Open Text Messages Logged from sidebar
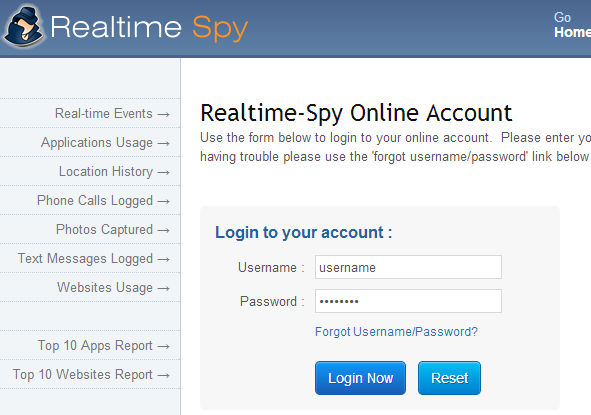This screenshot has height=415, width=591. (x=93, y=259)
